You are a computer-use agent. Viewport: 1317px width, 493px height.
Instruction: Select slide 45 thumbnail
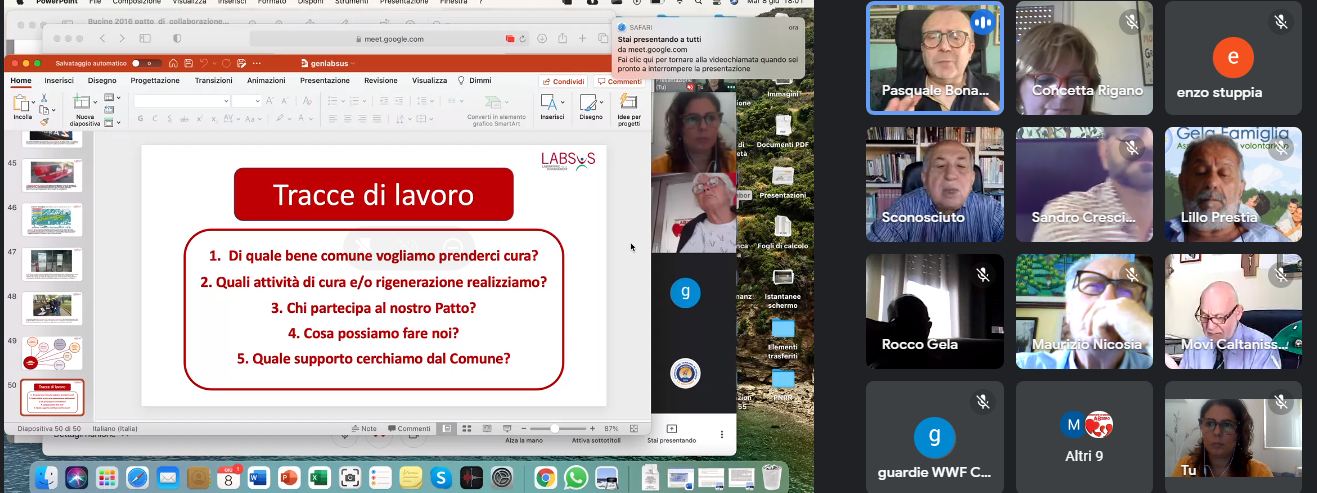51,175
